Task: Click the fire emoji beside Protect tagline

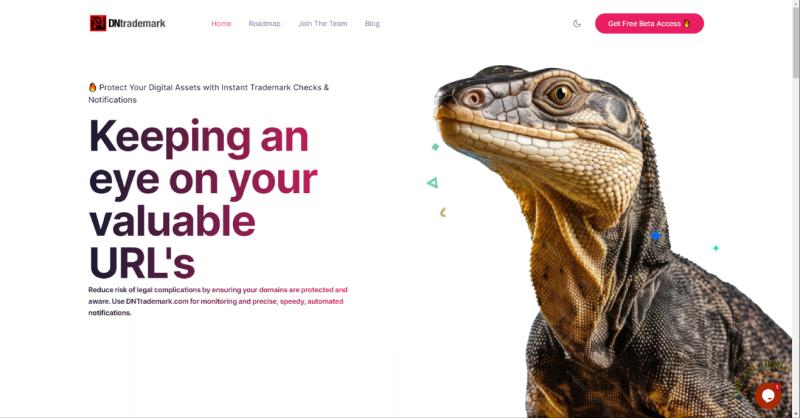Action: 92,87
